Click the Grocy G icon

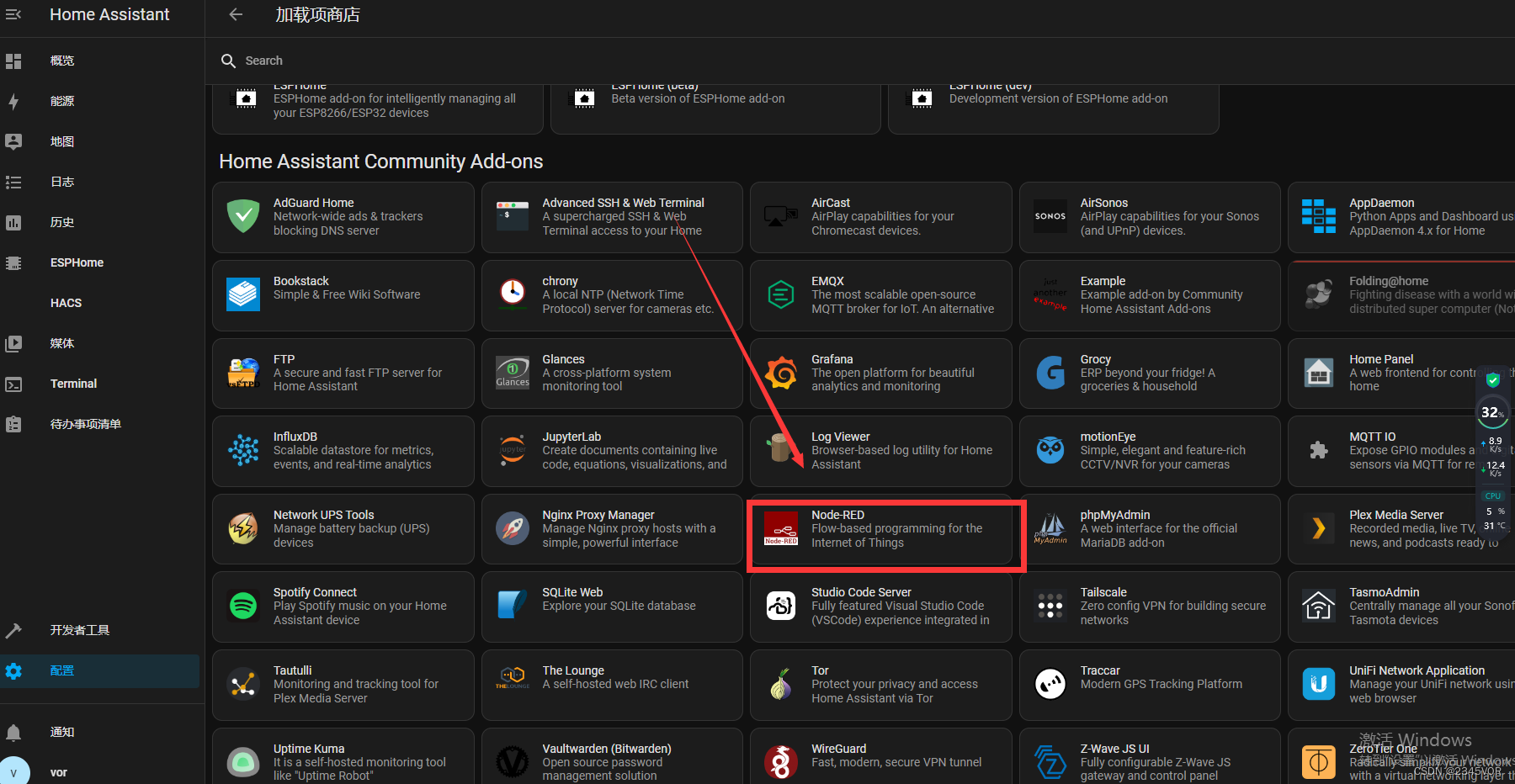click(x=1050, y=373)
